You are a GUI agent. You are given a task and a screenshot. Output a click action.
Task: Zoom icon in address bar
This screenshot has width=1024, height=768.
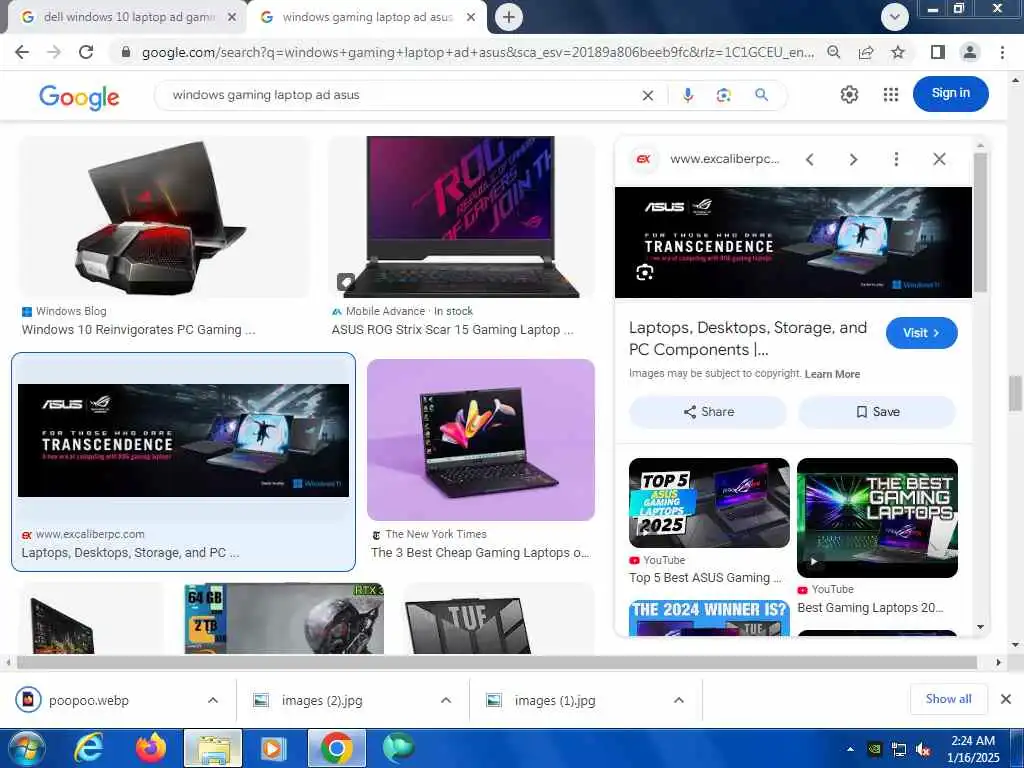pos(833,52)
